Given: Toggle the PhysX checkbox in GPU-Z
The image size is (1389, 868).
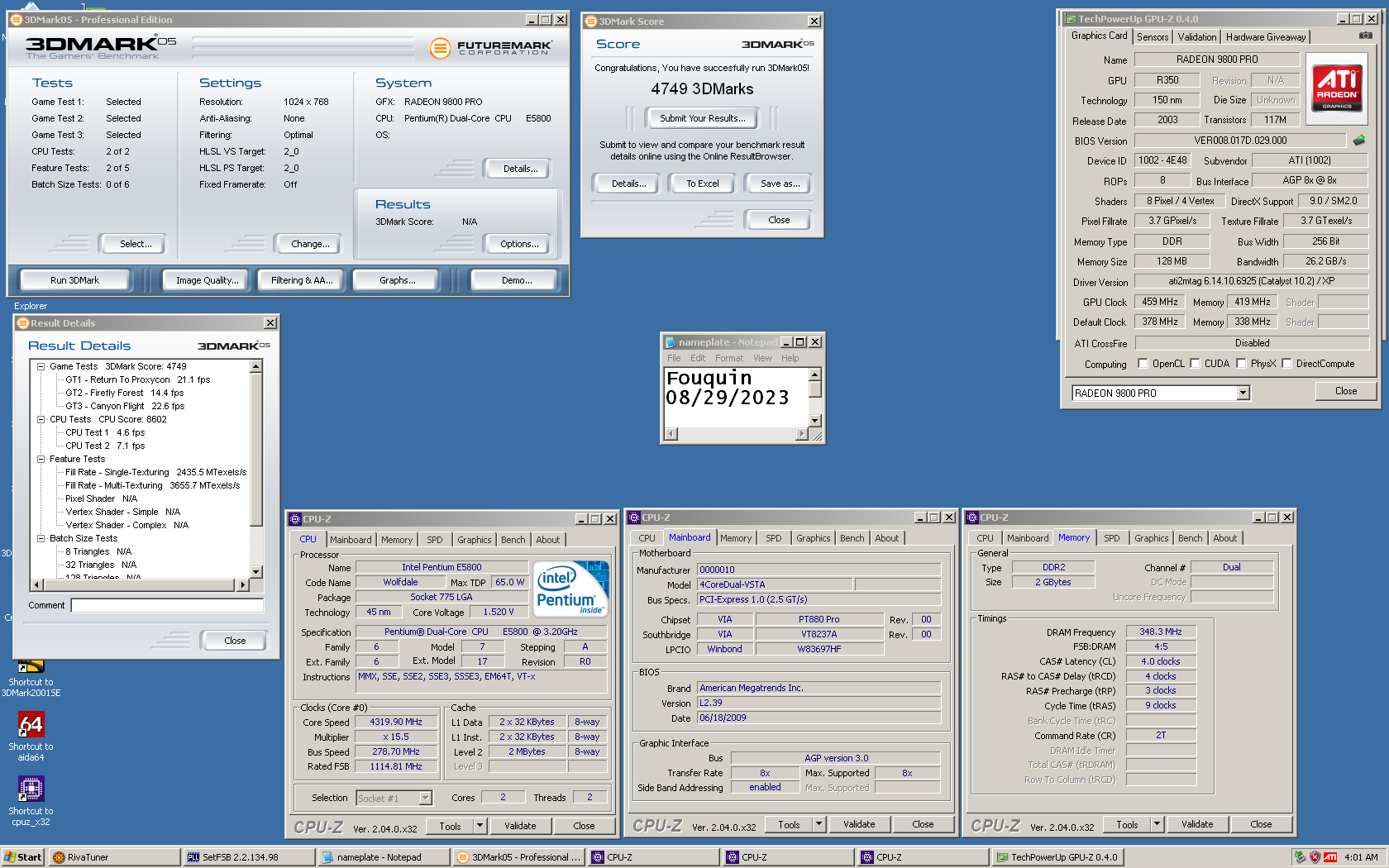Looking at the screenshot, I should [x=1241, y=364].
